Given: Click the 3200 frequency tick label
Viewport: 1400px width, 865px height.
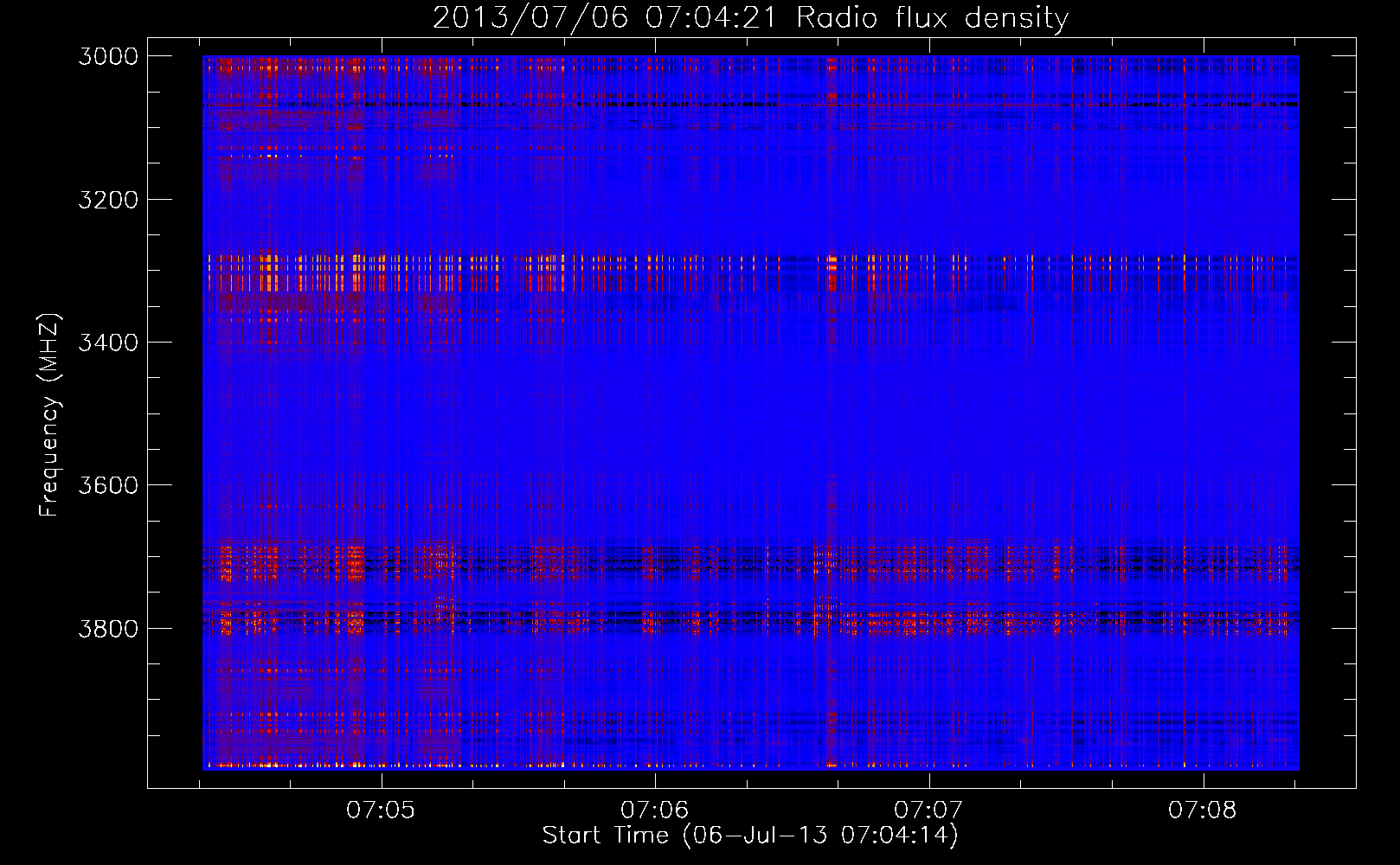Looking at the screenshot, I should pyautogui.click(x=108, y=200).
